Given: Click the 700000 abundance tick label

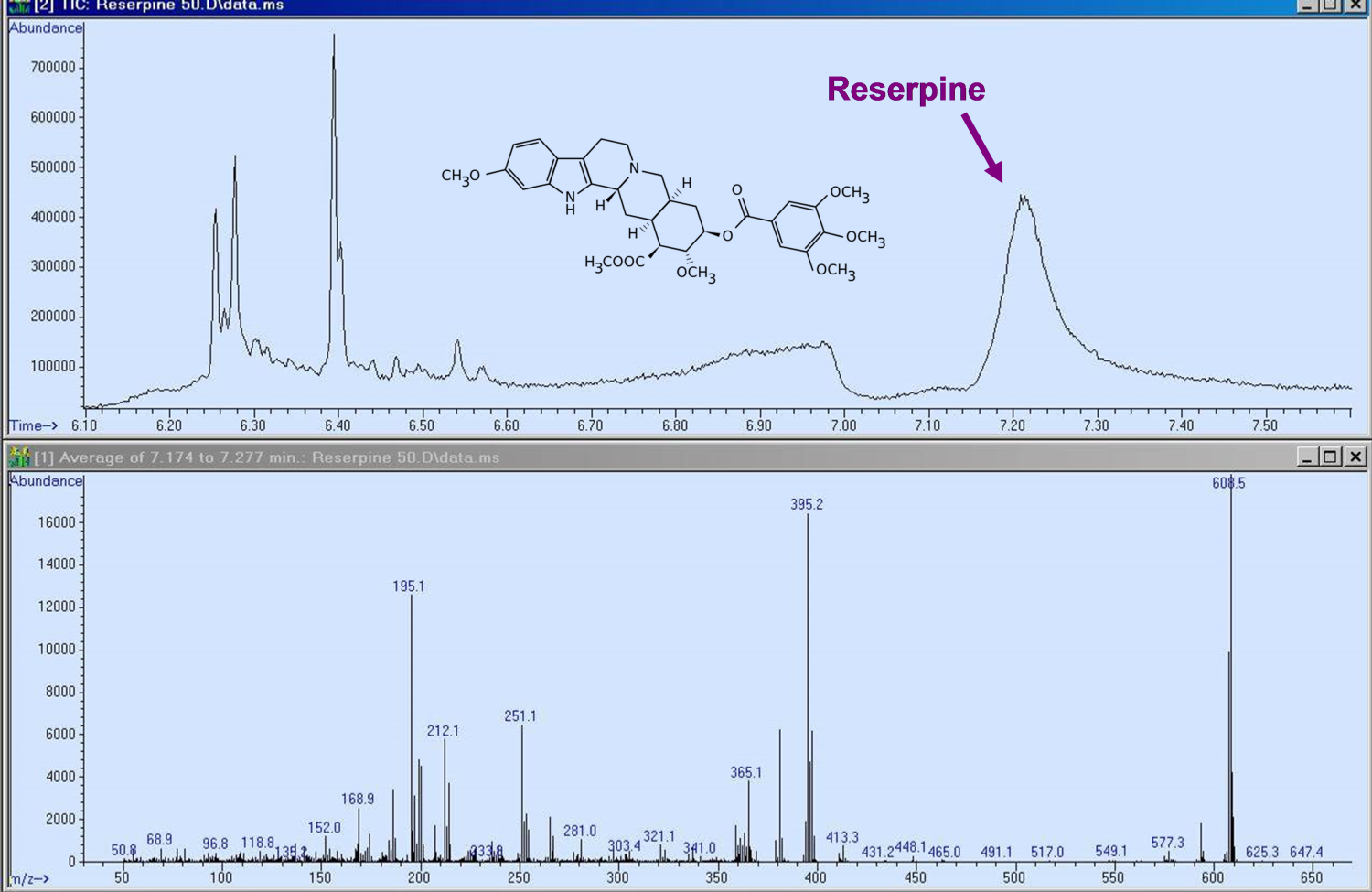Looking at the screenshot, I should pos(53,68).
